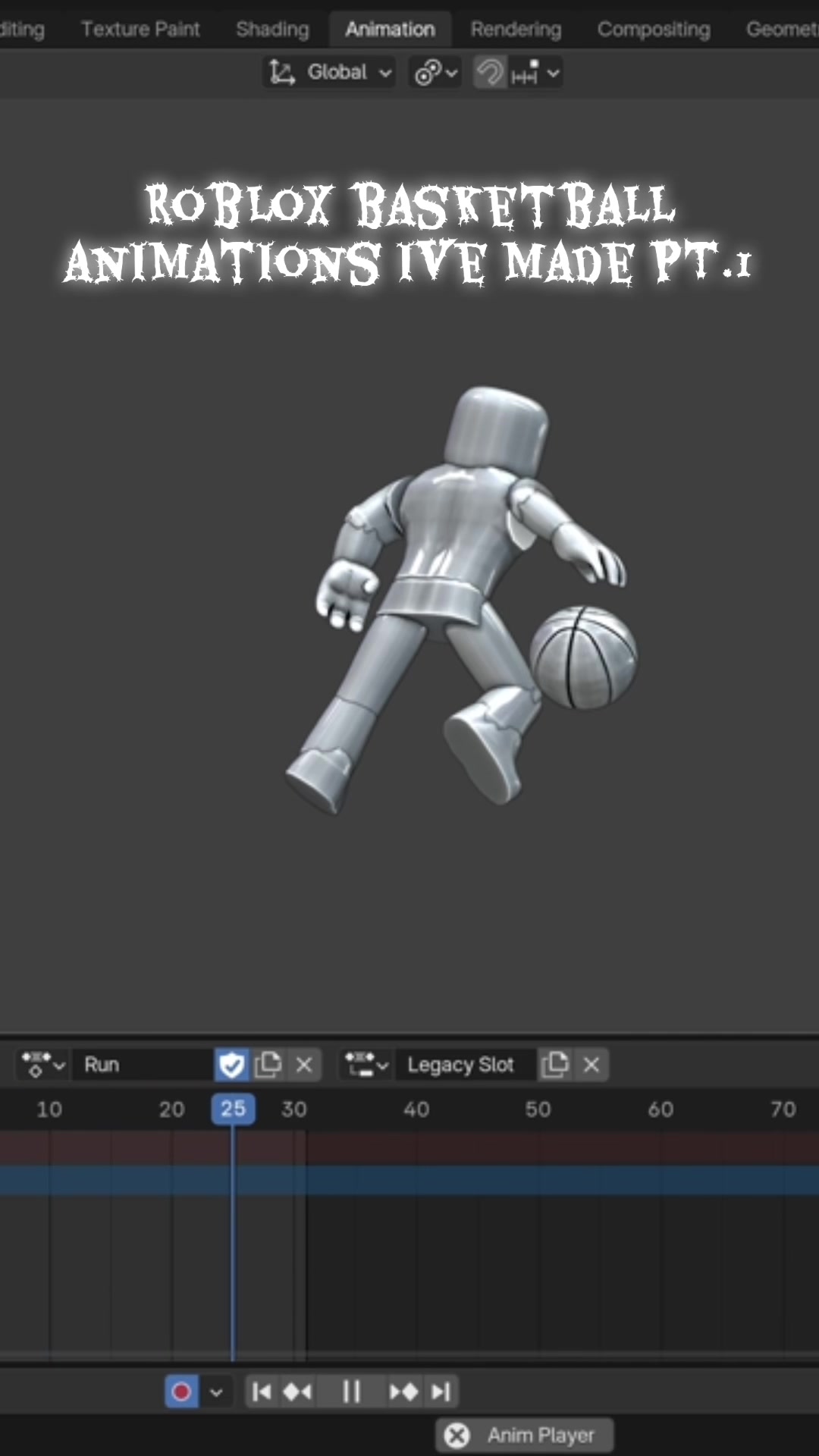Switch to the Rendering workspace tab
The image size is (819, 1456).
click(516, 30)
